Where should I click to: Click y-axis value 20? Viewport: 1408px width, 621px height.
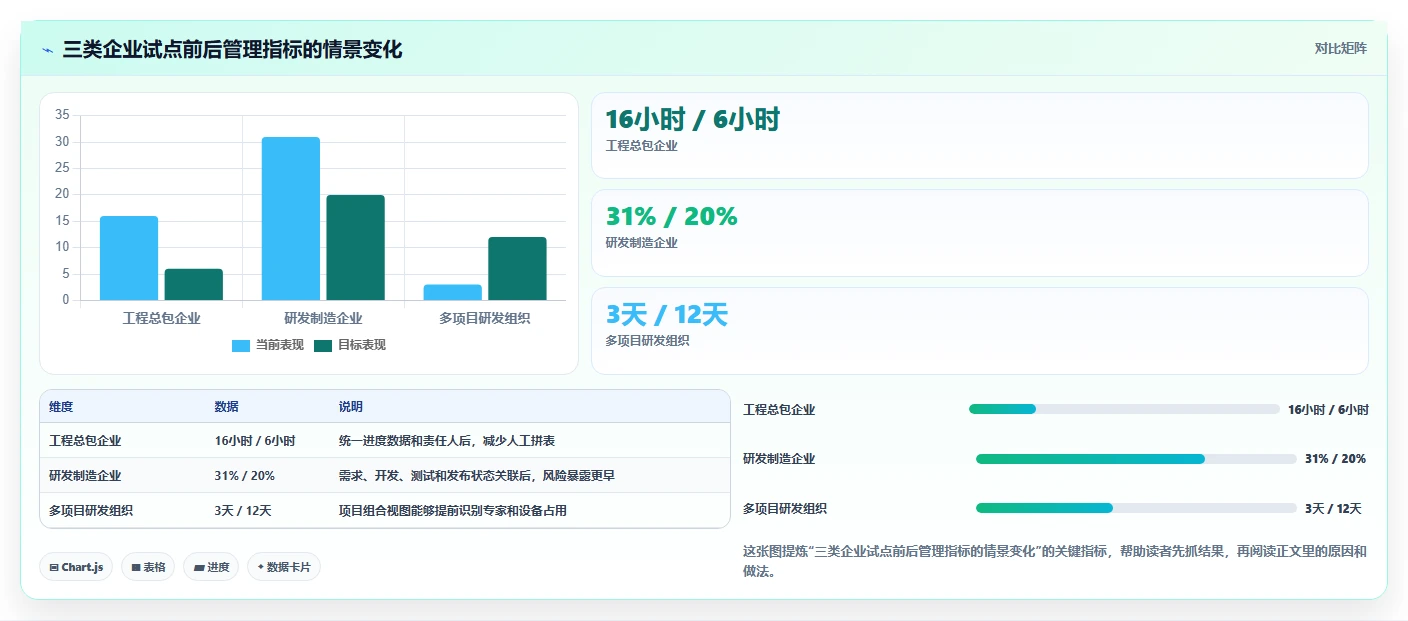pyautogui.click(x=62, y=194)
